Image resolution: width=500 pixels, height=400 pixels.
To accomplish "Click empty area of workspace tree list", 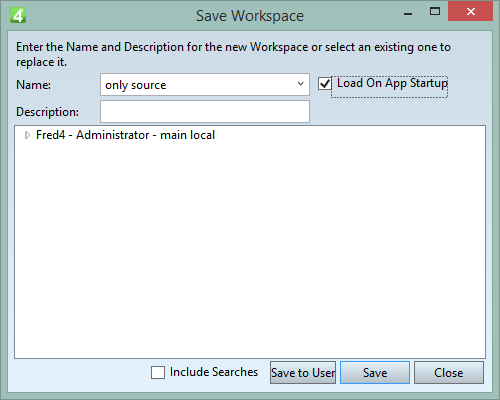I will [x=250, y=250].
